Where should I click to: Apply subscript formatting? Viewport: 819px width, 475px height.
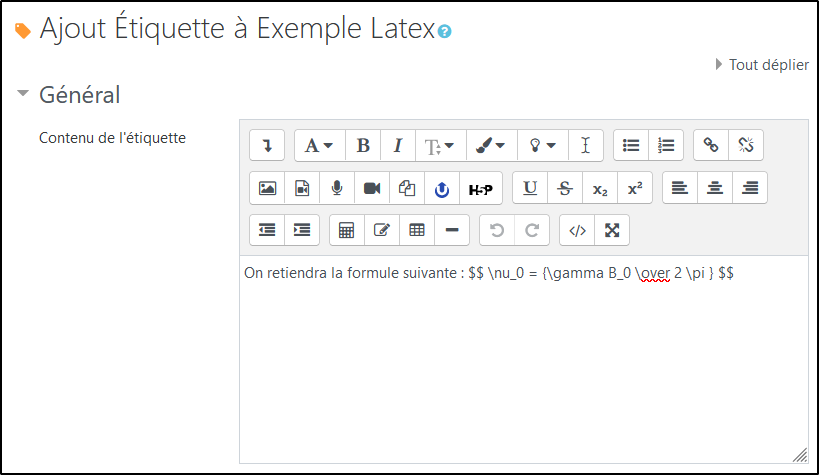(600, 188)
